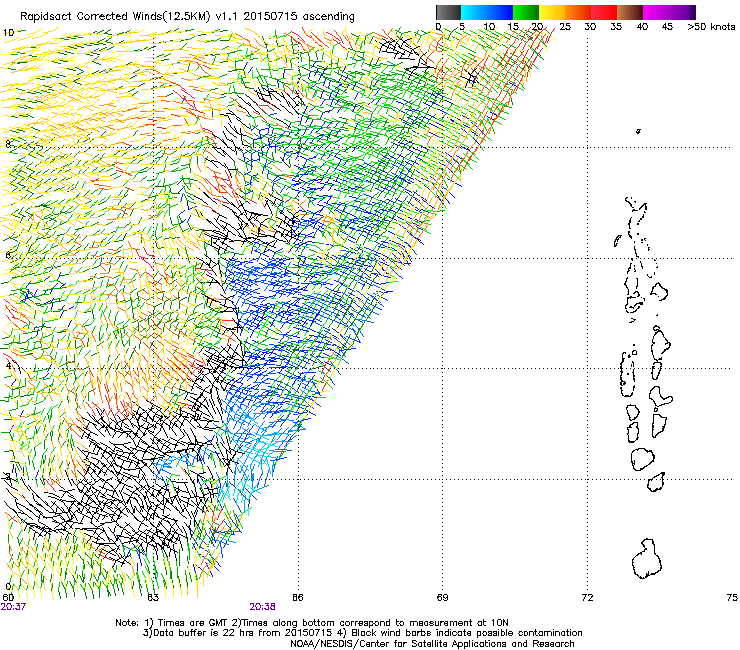
Task: Click longitude axis label '75'
Action: click(732, 598)
